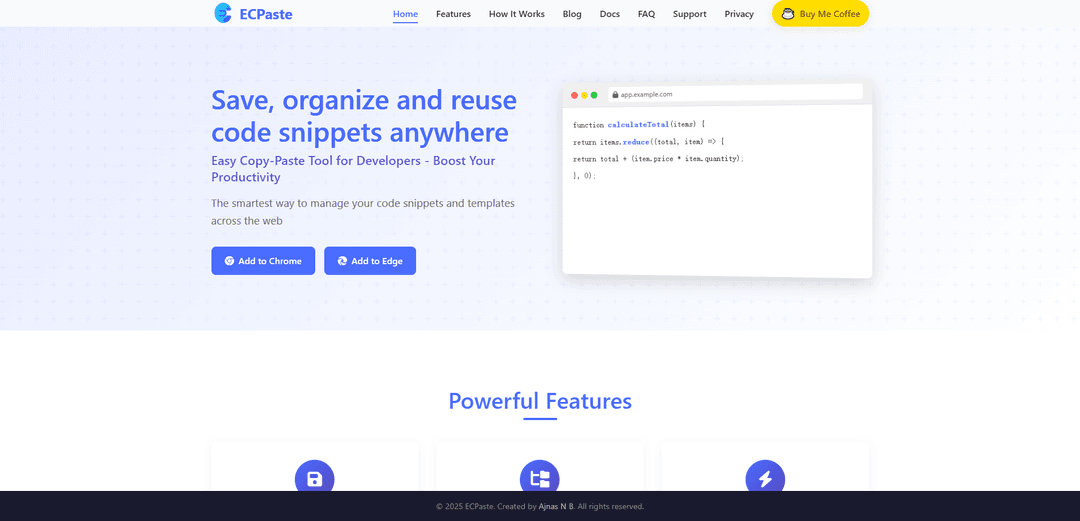
Task: Click the Add to Chrome button
Action: [x=263, y=261]
